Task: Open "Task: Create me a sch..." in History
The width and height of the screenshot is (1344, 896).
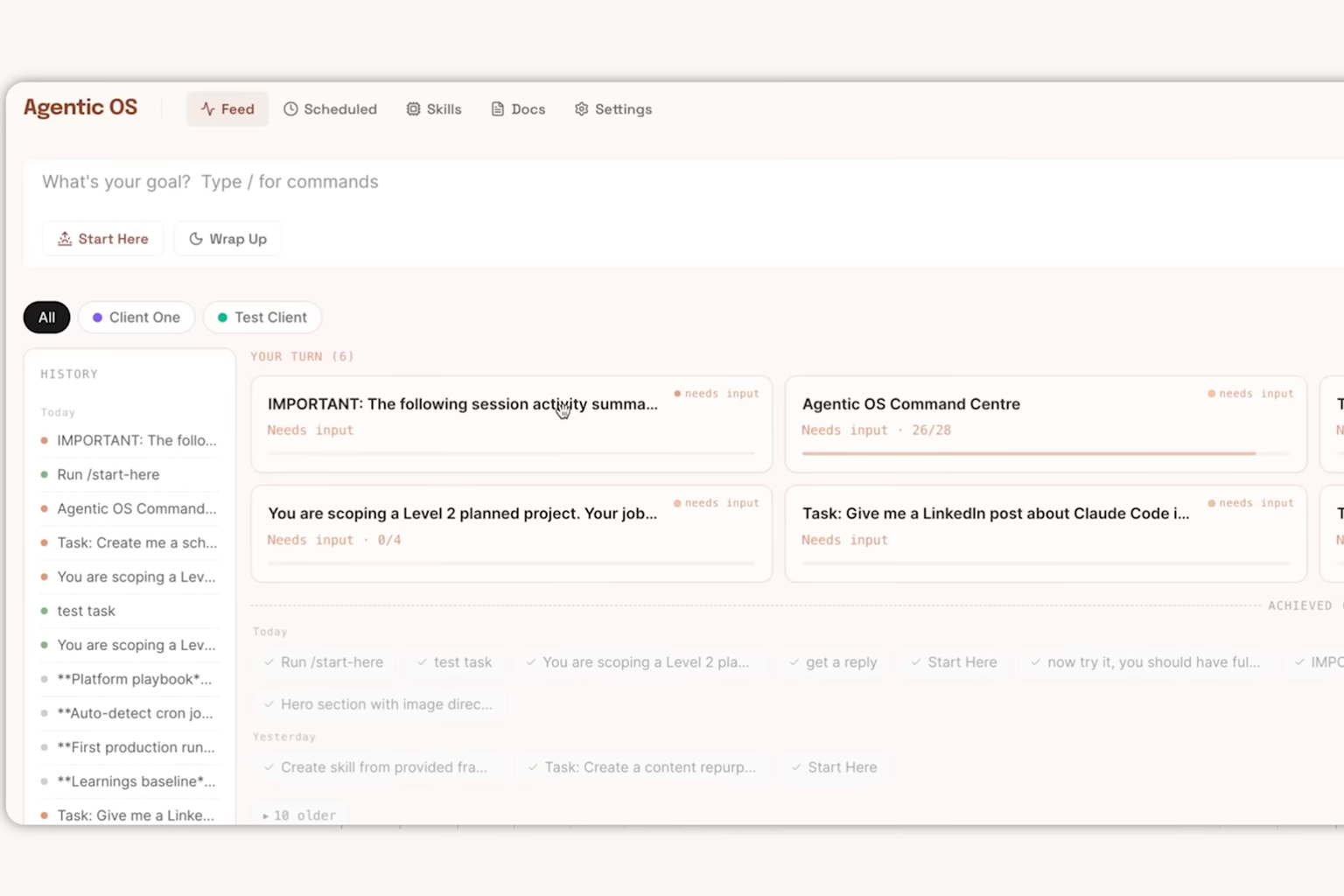Action: click(129, 542)
